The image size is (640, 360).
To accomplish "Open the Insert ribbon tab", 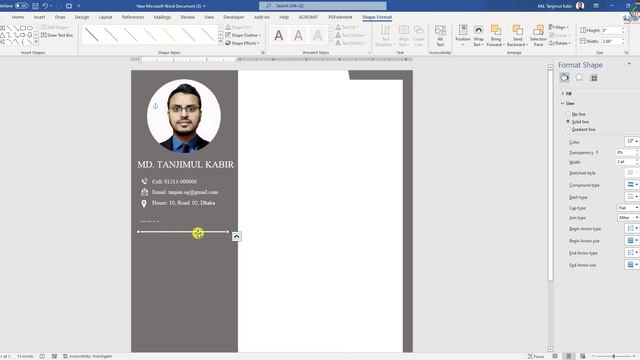I will [39, 17].
